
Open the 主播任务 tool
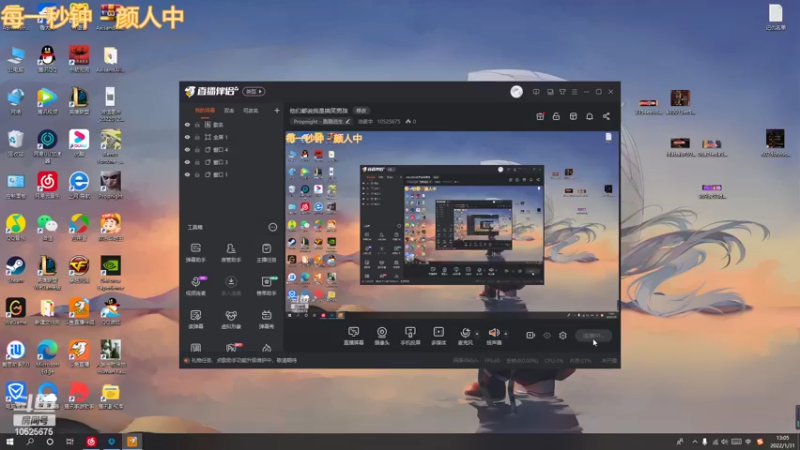(x=266, y=253)
